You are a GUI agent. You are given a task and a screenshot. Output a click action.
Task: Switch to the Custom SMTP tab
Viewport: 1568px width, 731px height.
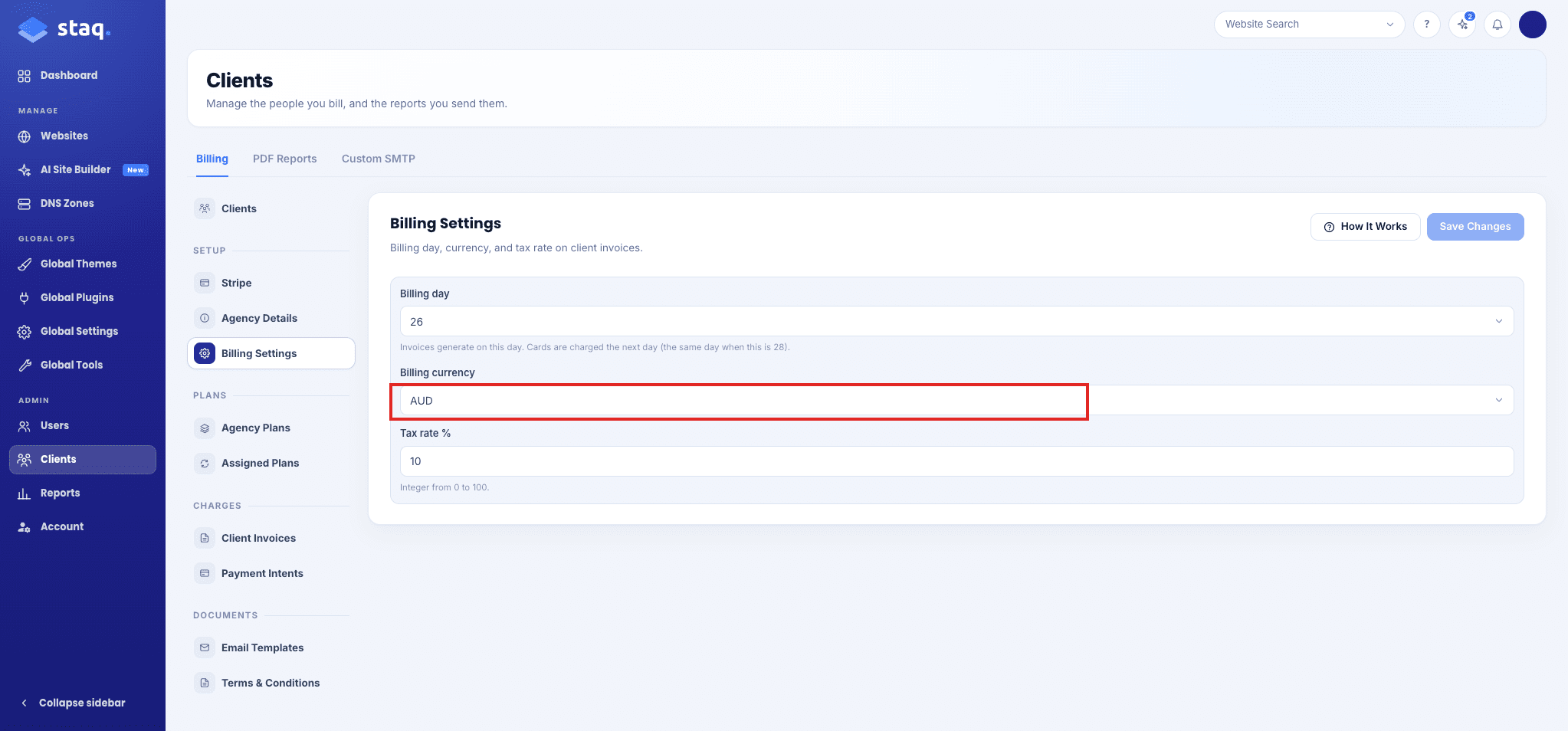(x=379, y=159)
